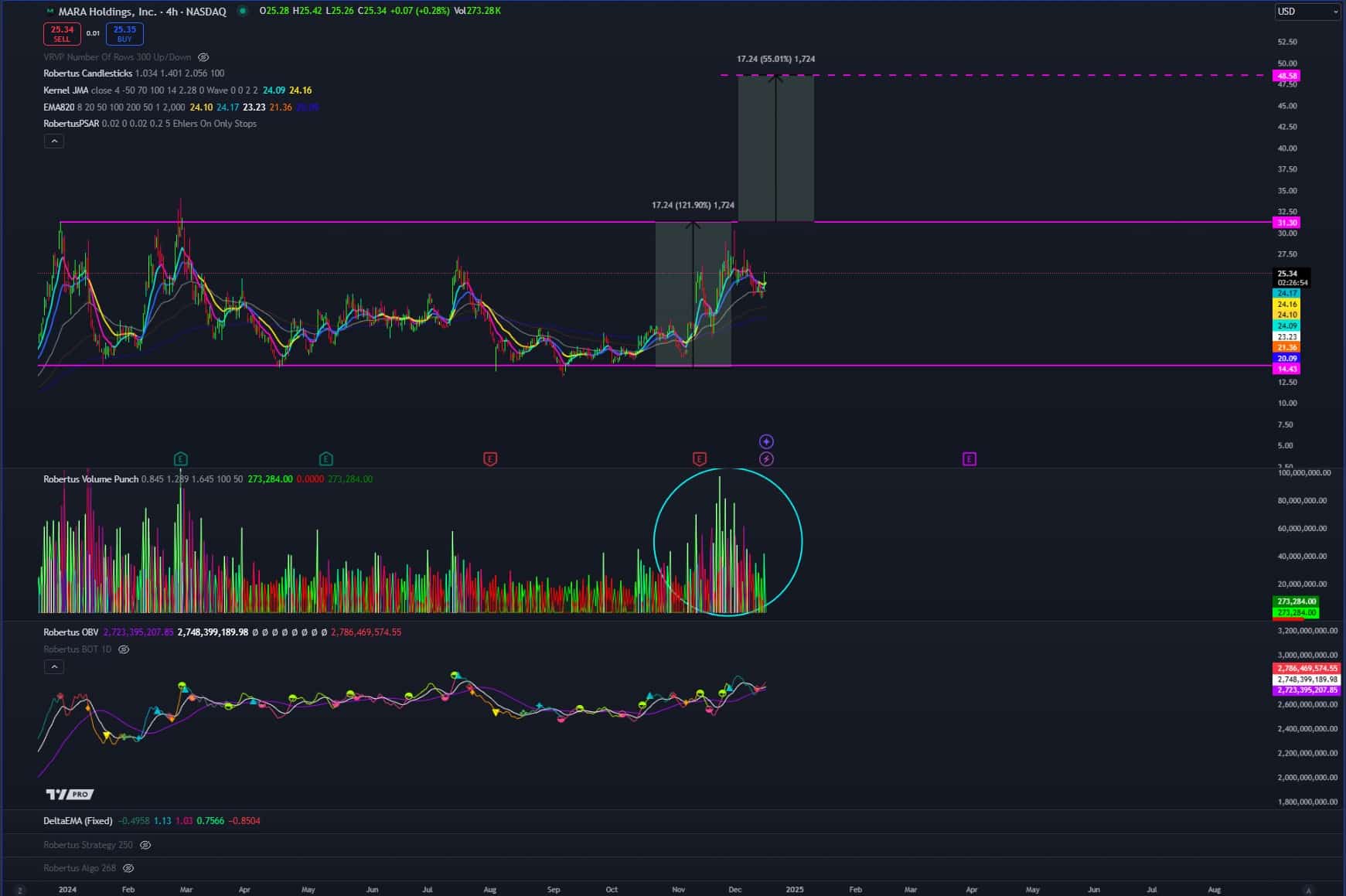
Task: Toggle visibility of VRVP indicator
Action: 203,57
